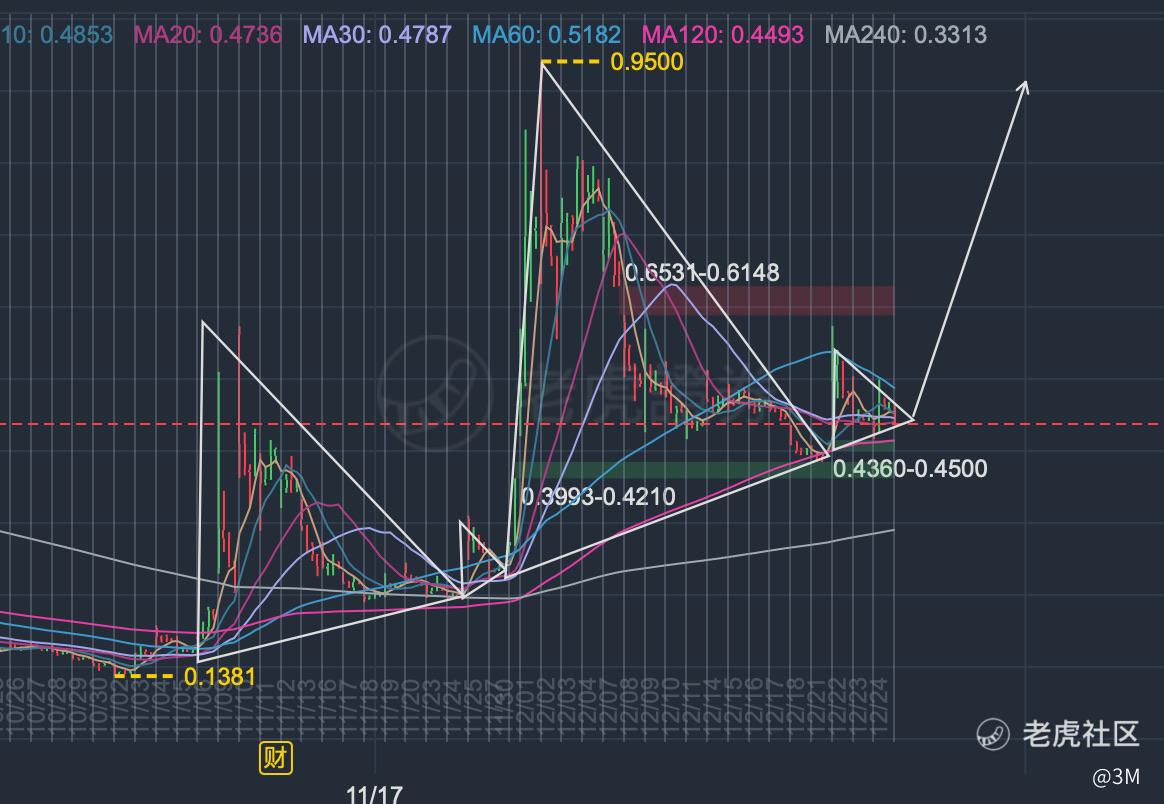Image resolution: width=1164 pixels, height=804 pixels.
Task: Click the yellow 财 earnings marker icon
Action: 275,758
